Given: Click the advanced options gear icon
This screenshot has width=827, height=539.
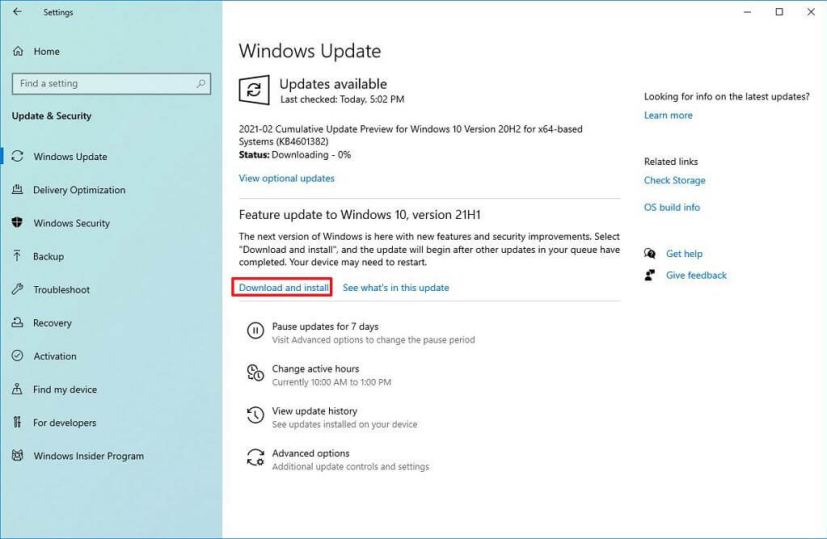Looking at the screenshot, I should 255,457.
